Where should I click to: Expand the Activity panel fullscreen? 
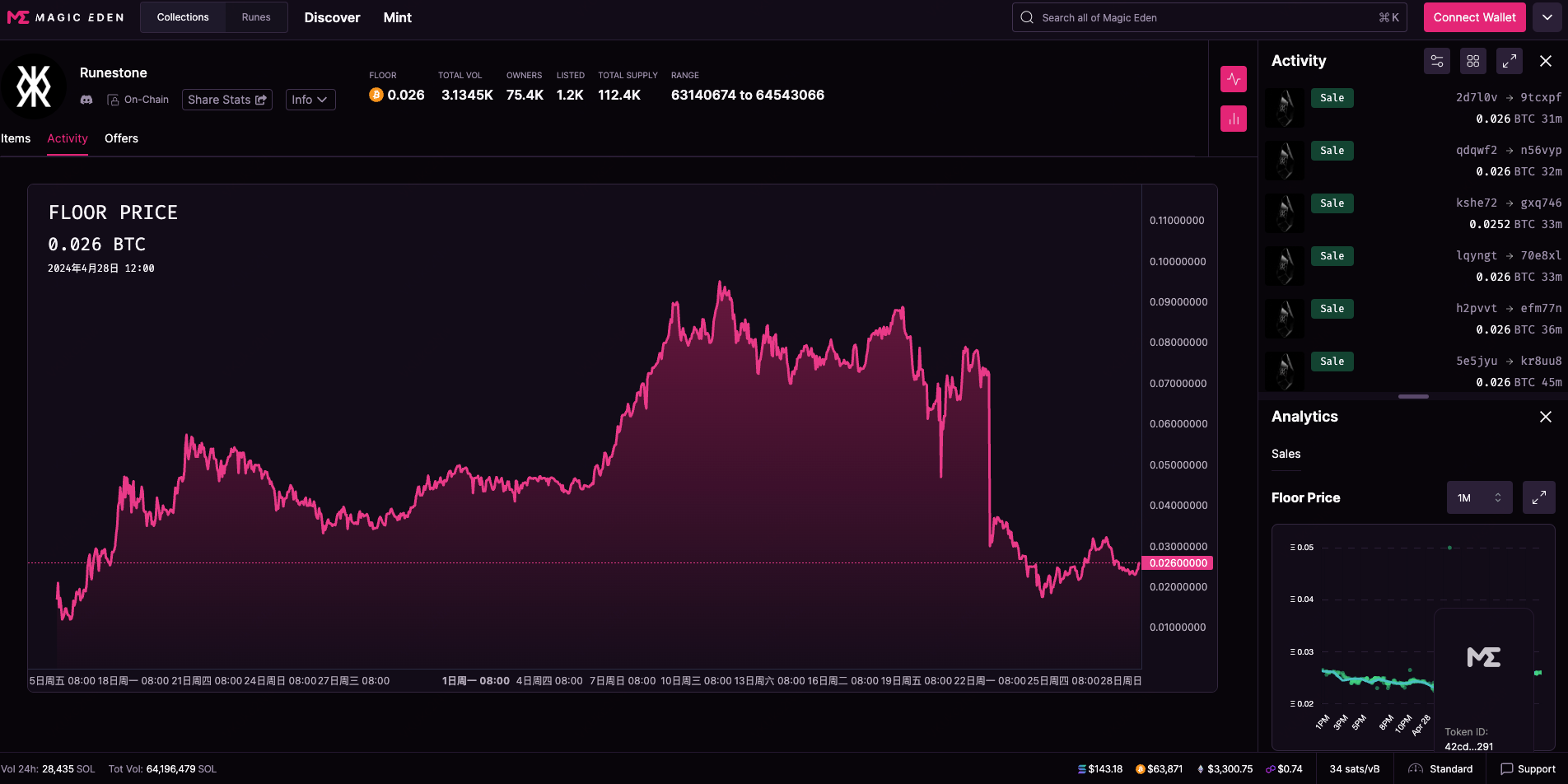click(x=1509, y=61)
